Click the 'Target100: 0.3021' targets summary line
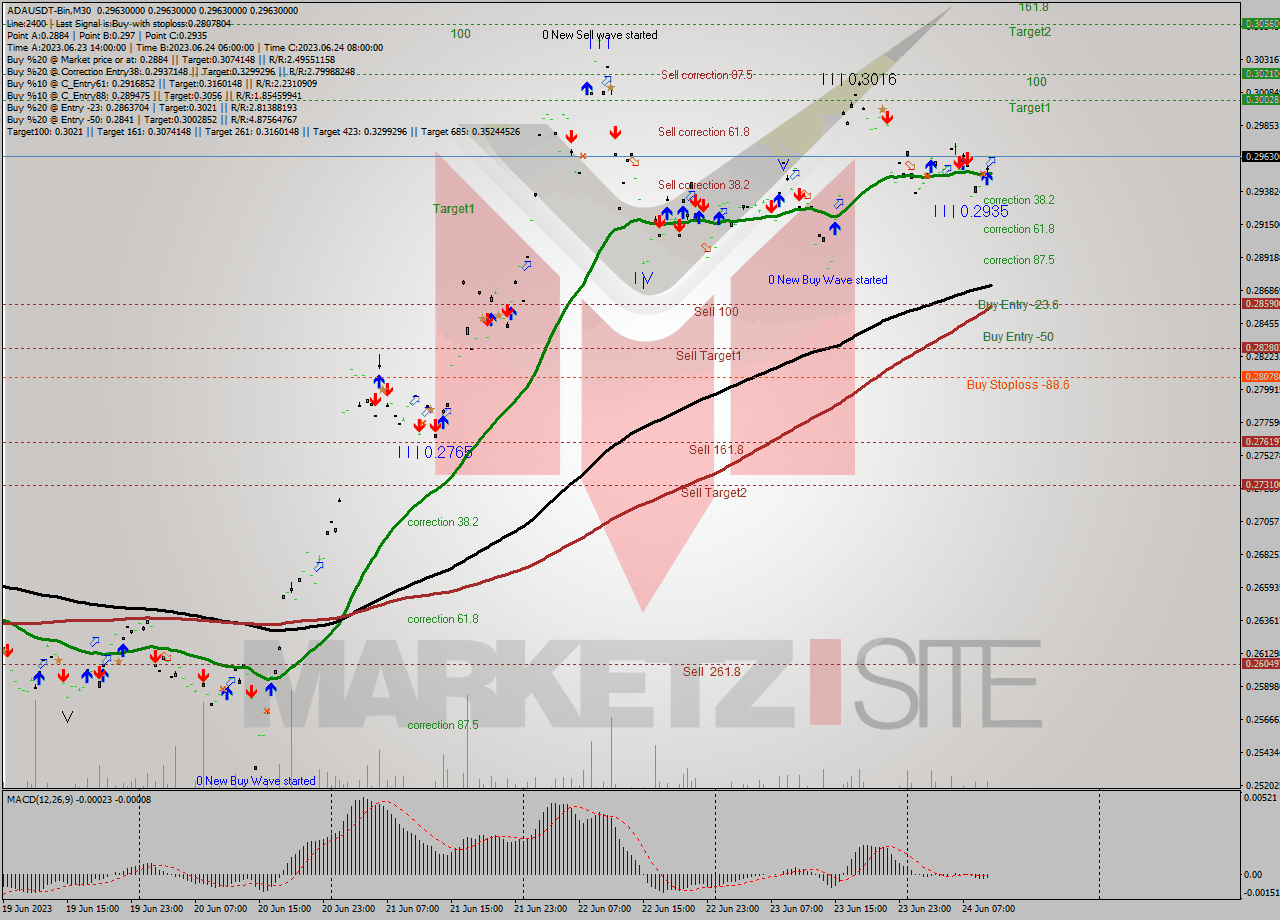 (x=263, y=131)
